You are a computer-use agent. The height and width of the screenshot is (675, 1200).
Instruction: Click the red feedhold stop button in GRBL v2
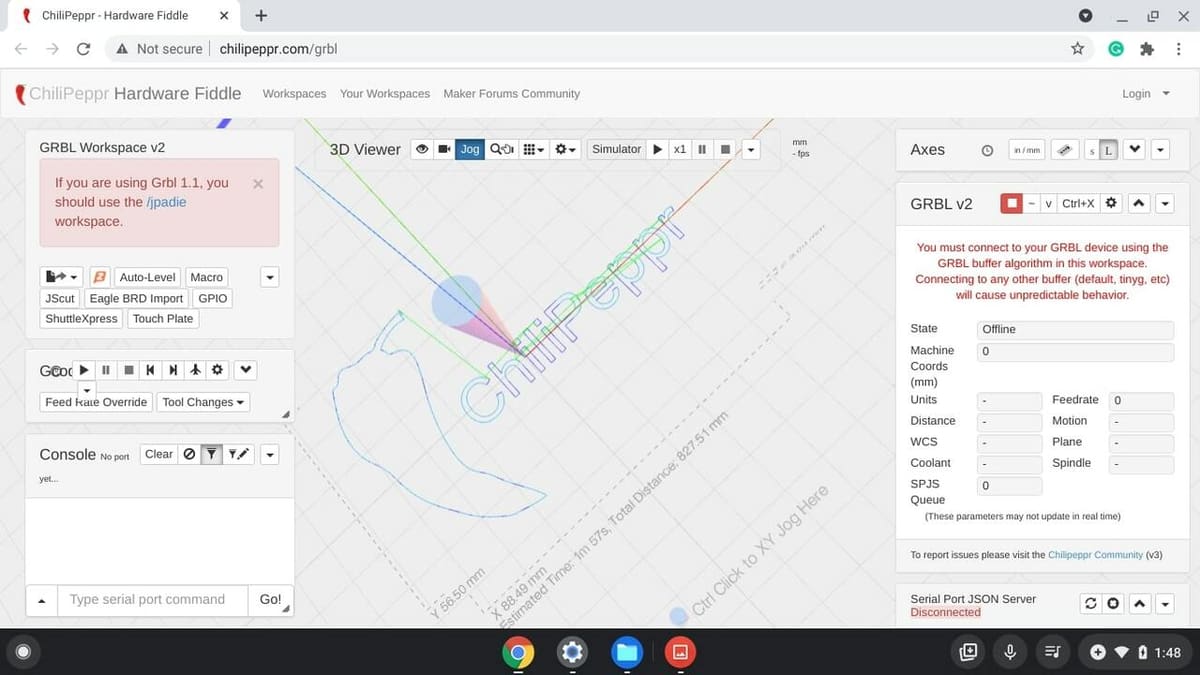pos(1012,203)
